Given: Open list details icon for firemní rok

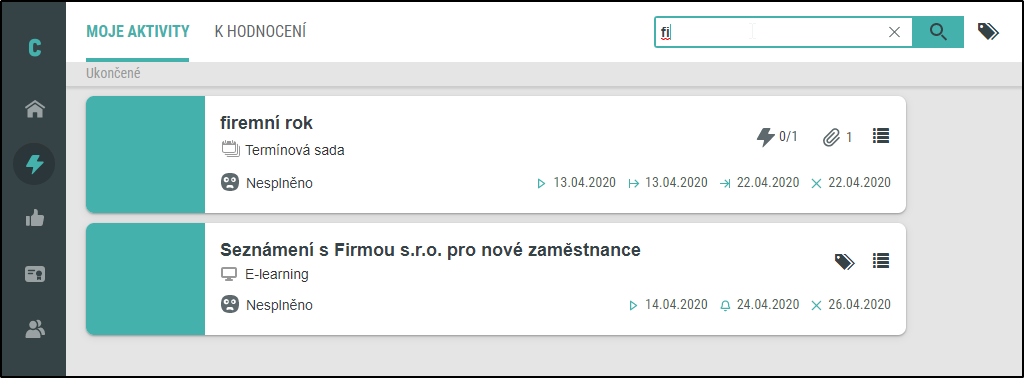Looking at the screenshot, I should 881,136.
